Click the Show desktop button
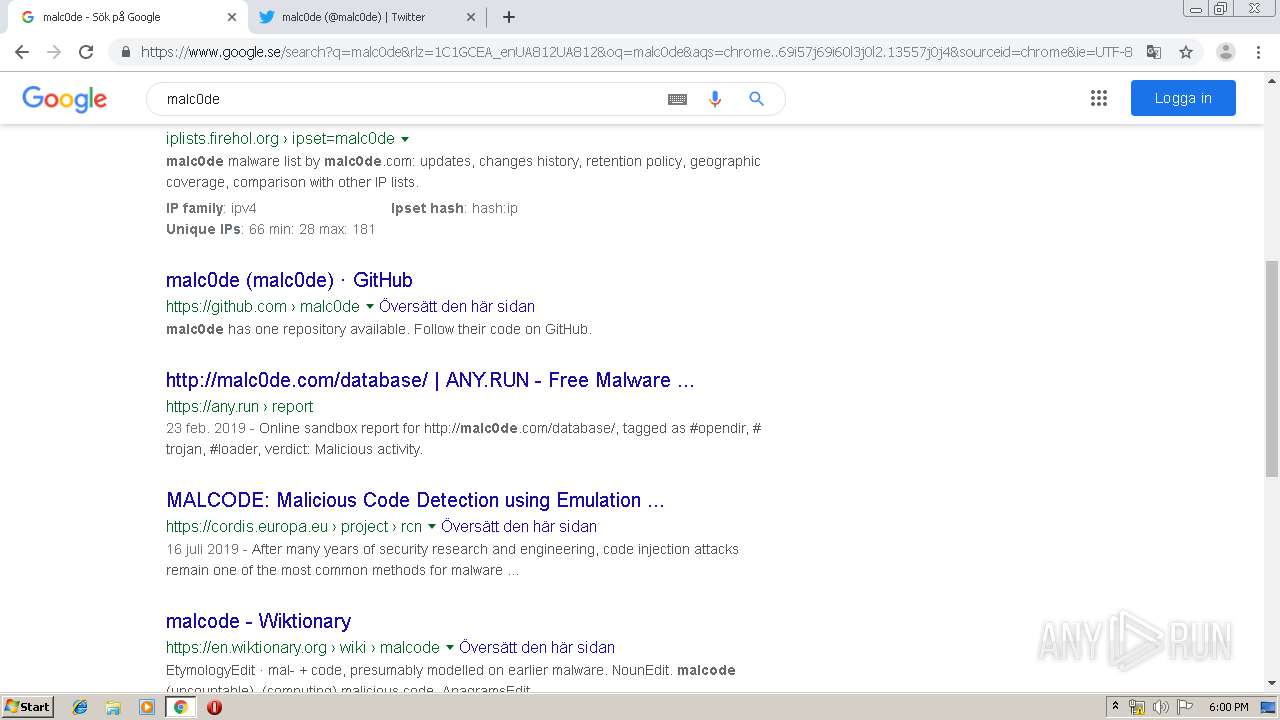The width and height of the screenshot is (1280, 720). point(1270,707)
